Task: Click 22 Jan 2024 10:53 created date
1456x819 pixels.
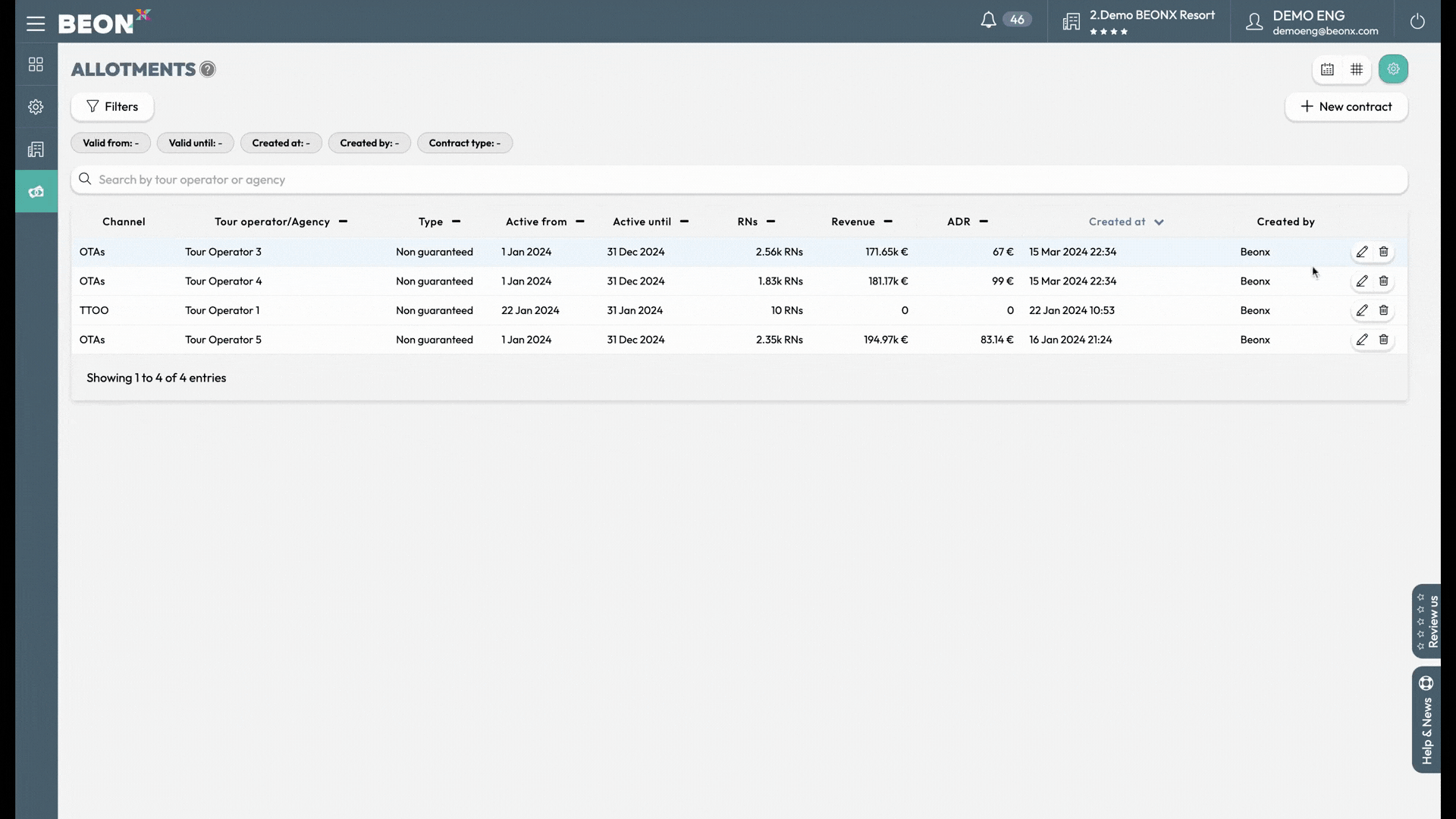Action: point(1072,311)
